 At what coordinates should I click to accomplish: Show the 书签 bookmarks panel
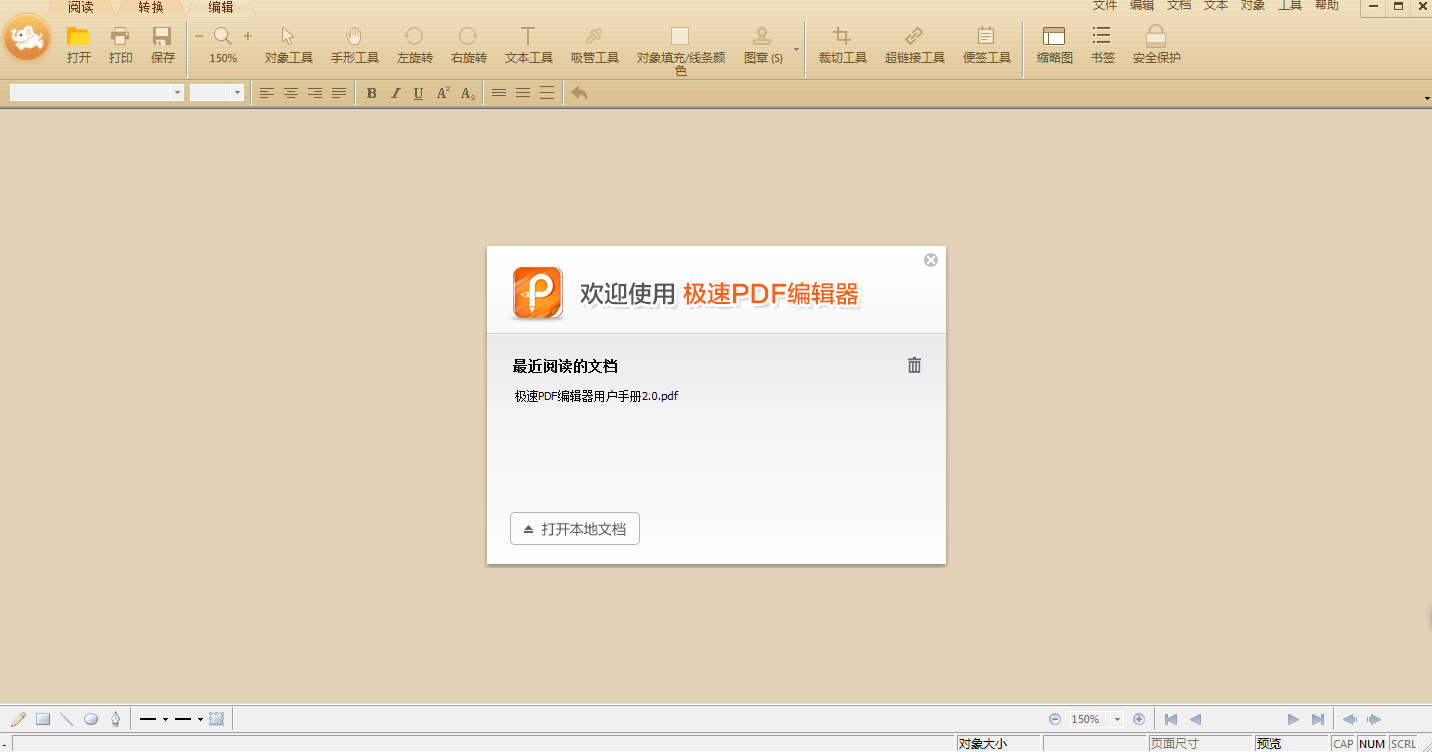point(1103,46)
